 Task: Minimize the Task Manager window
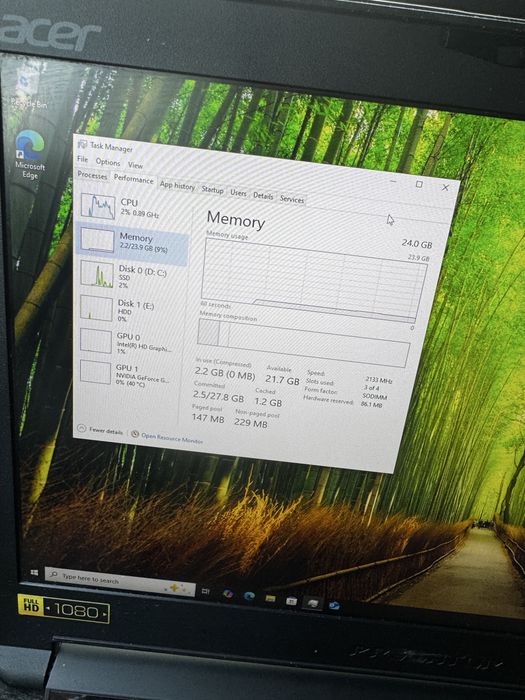click(x=393, y=181)
